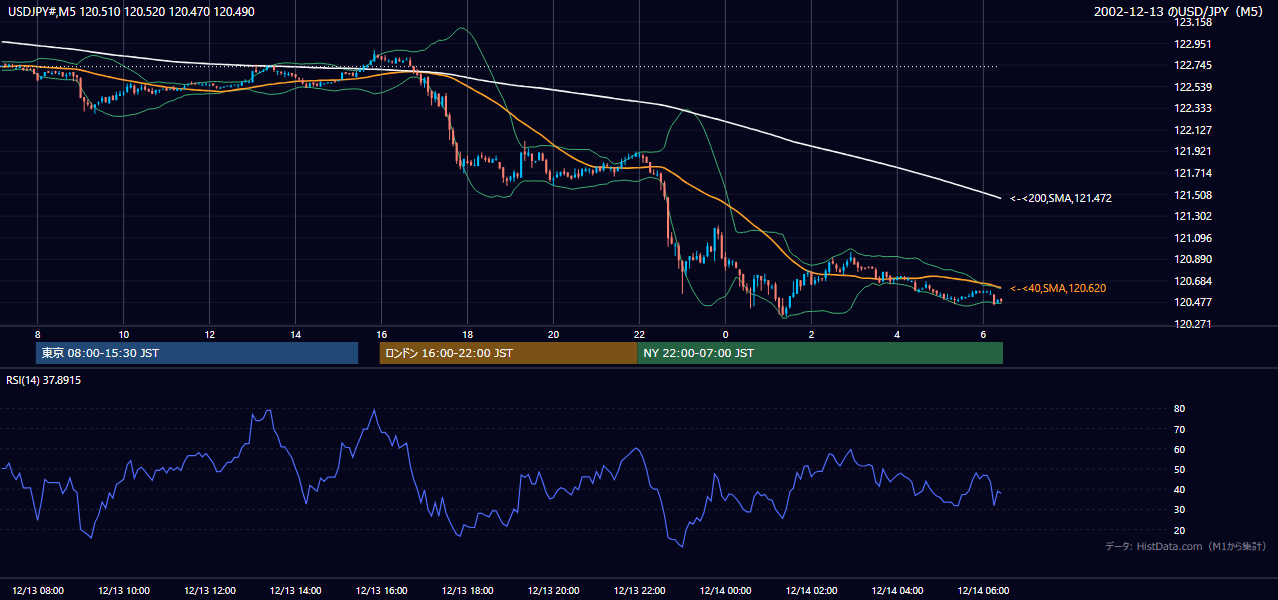The image size is (1278, 600).
Task: Select the 40 SMA 120.620 label
Action: coord(1058,288)
